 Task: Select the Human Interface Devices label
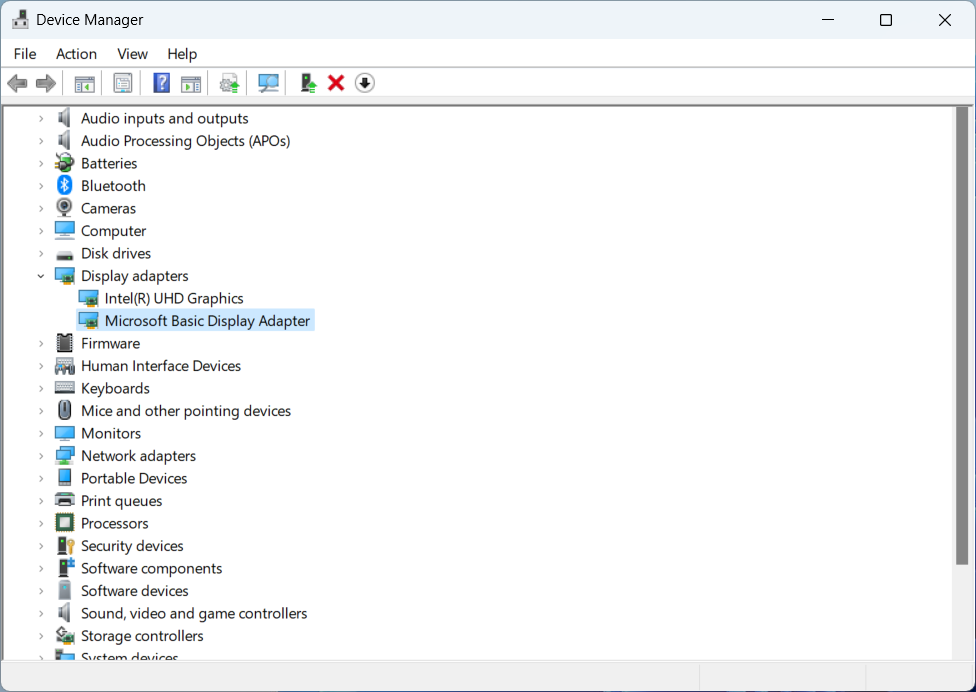(161, 365)
